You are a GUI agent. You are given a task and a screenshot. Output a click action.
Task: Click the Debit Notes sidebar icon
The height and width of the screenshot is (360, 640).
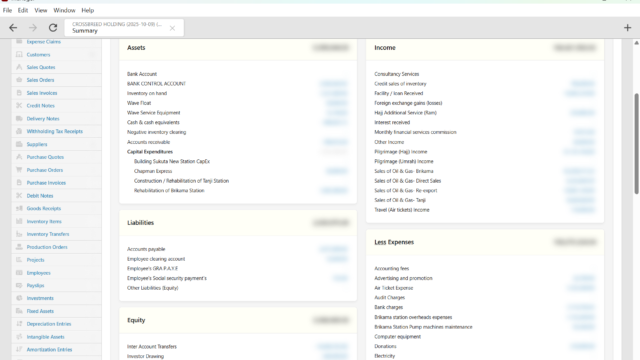click(x=19, y=196)
